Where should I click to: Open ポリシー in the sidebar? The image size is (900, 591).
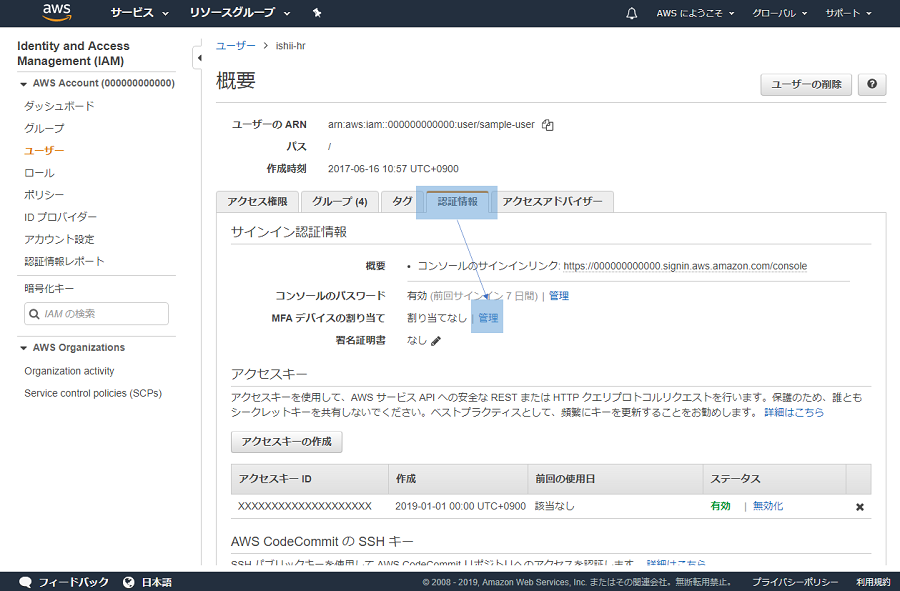pos(44,195)
